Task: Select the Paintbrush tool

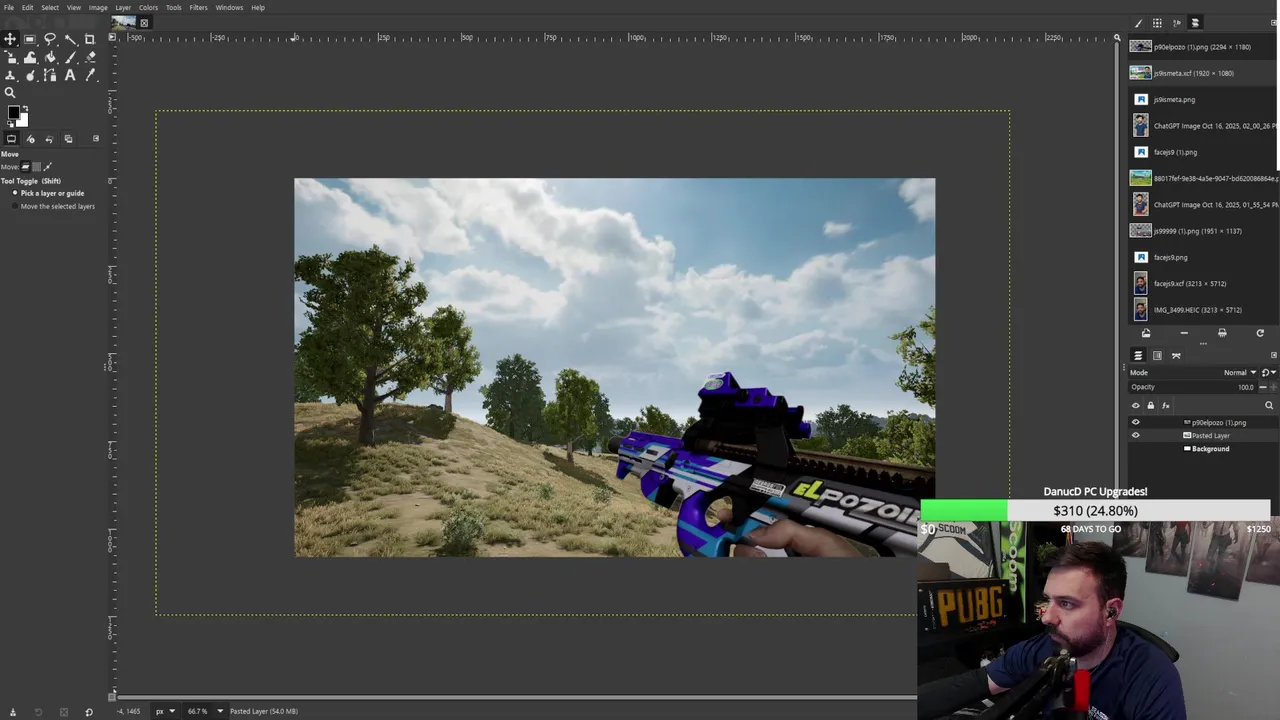Action: (70, 58)
